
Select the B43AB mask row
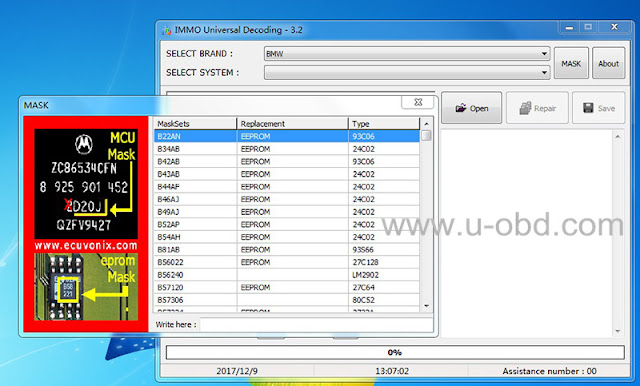pyautogui.click(x=287, y=174)
